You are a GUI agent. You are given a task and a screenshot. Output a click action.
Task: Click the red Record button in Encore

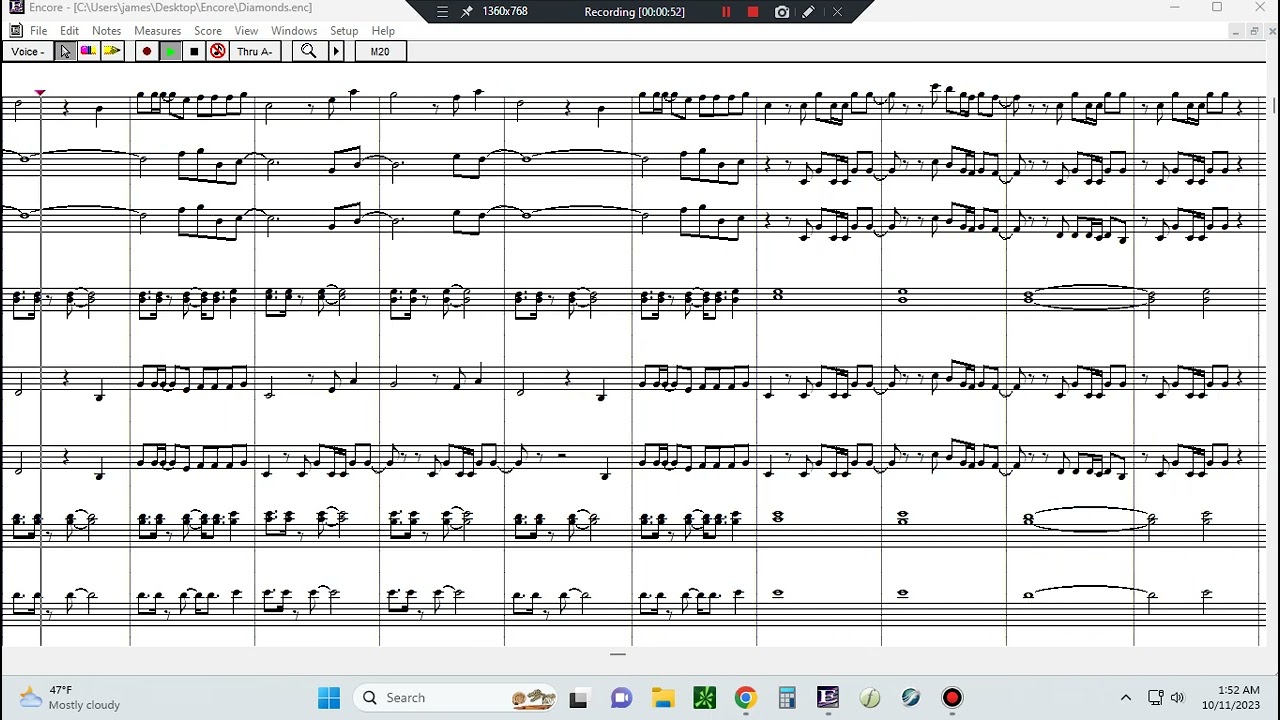[x=146, y=51]
